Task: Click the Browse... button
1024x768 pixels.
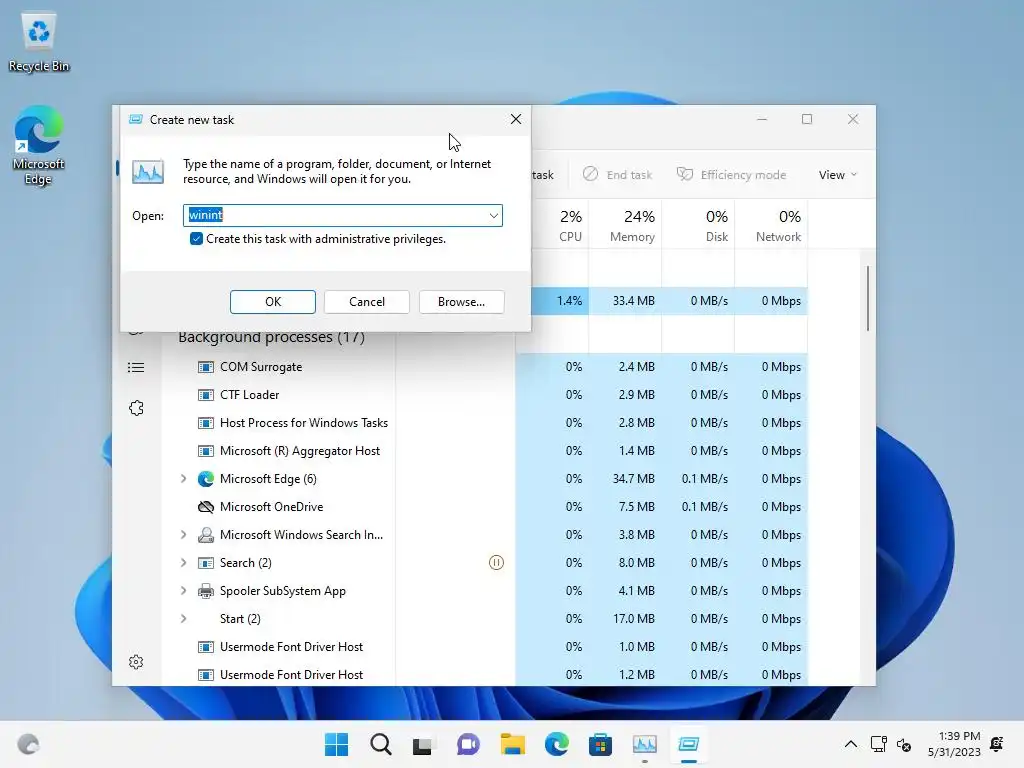Action: tap(461, 302)
